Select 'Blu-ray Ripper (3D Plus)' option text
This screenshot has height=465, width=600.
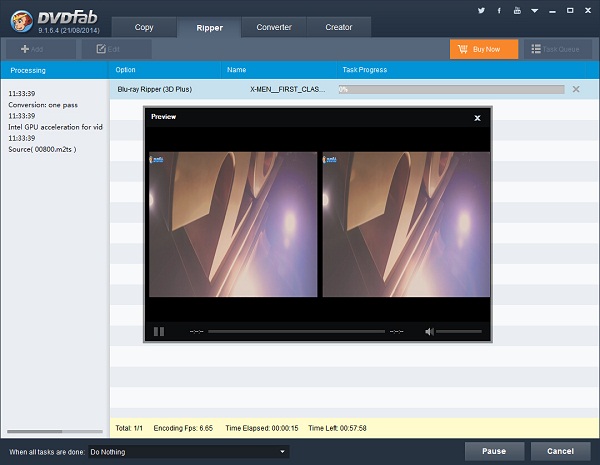tap(155, 89)
